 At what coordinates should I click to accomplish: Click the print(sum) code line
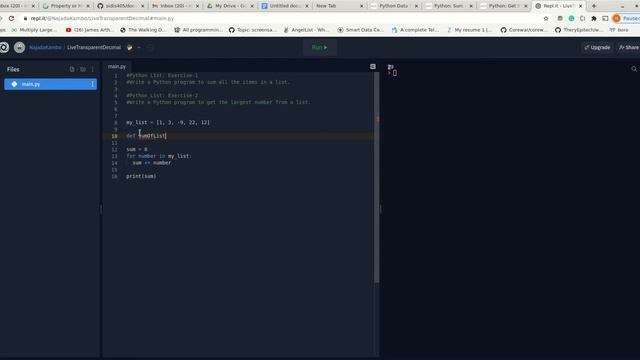tap(141, 176)
